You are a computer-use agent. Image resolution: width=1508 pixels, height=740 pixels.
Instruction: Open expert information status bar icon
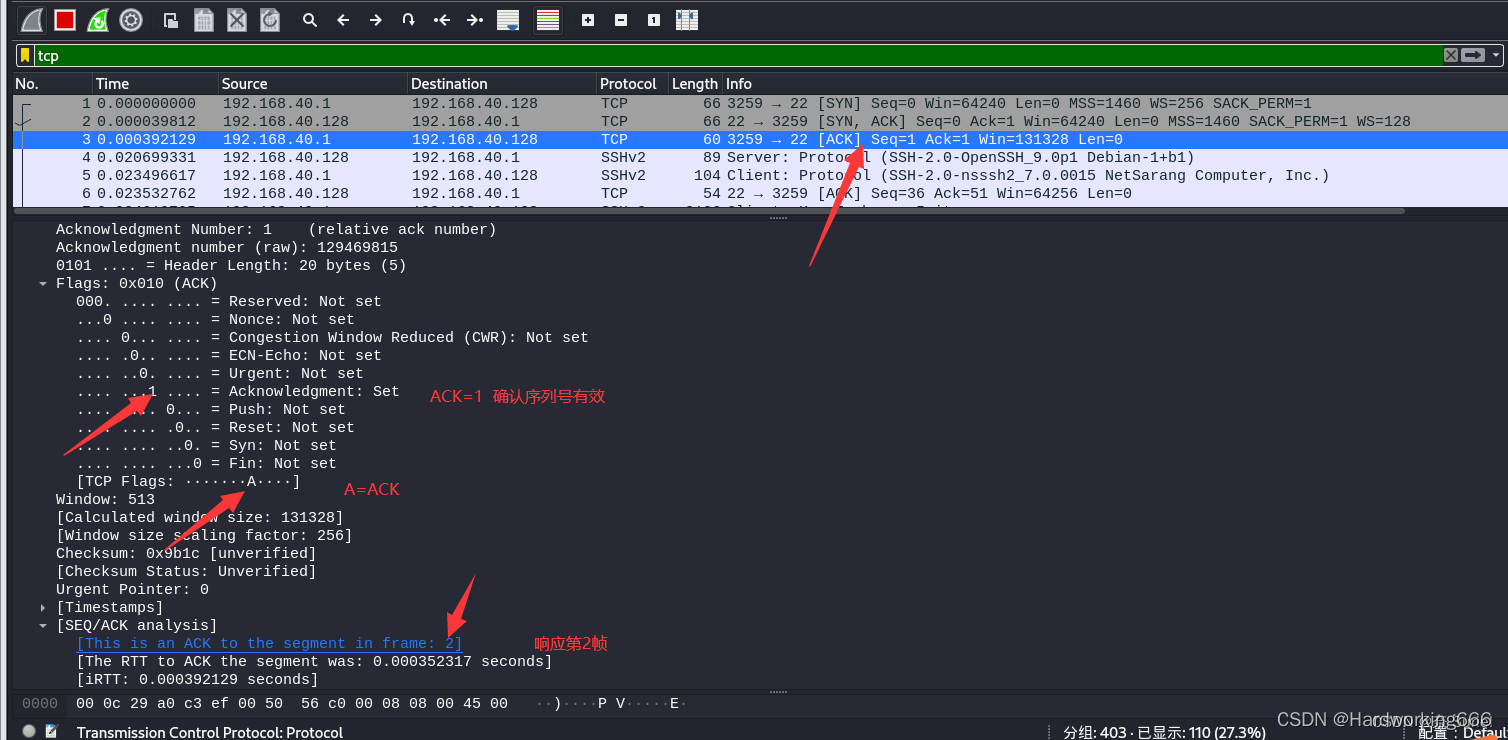[29, 731]
